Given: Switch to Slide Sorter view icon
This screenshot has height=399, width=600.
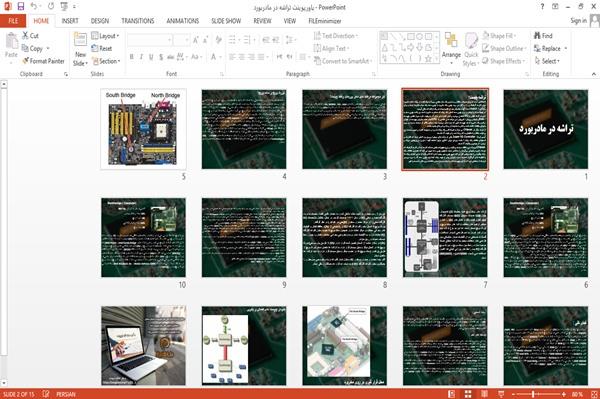Looking at the screenshot, I should 468,394.
